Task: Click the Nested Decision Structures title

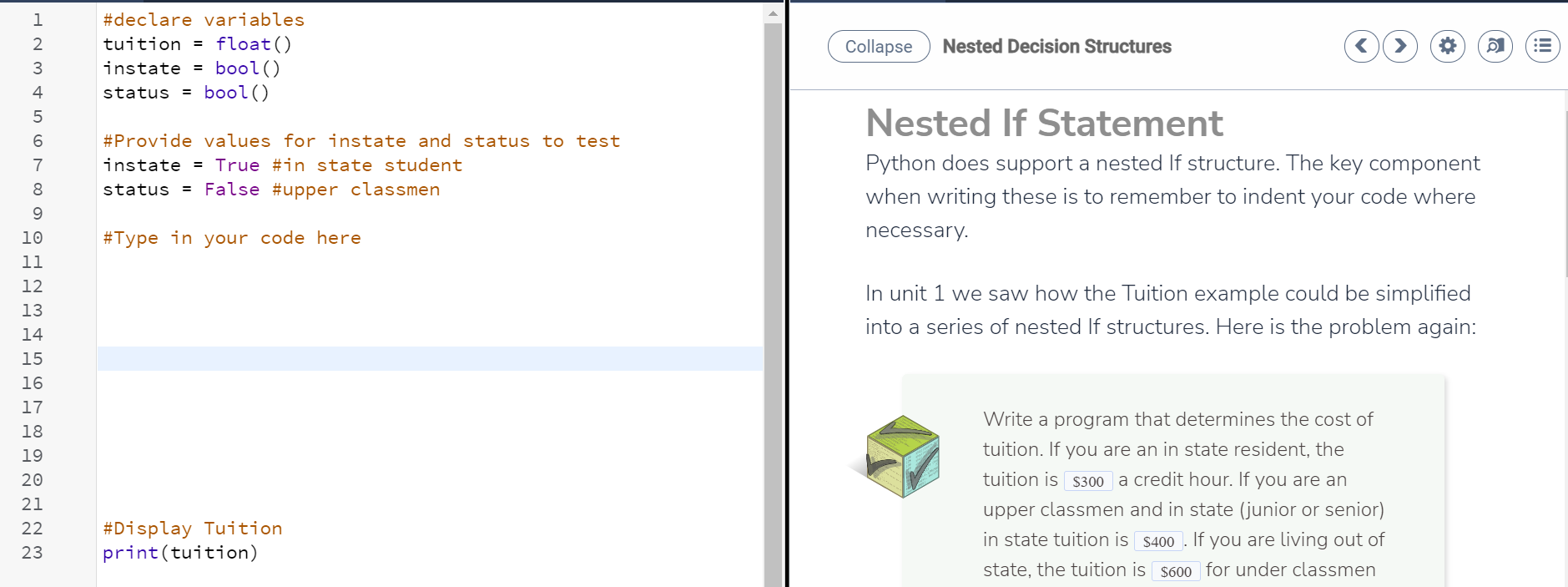Action: (x=1056, y=47)
